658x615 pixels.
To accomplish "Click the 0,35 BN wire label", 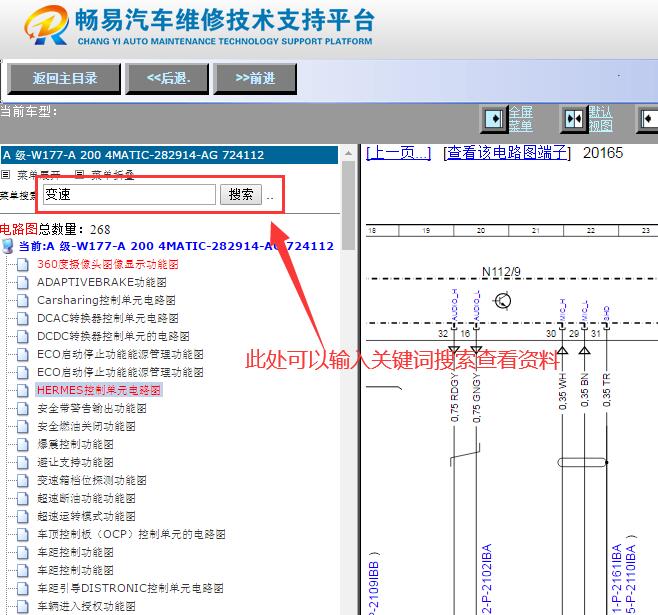I will 585,390.
